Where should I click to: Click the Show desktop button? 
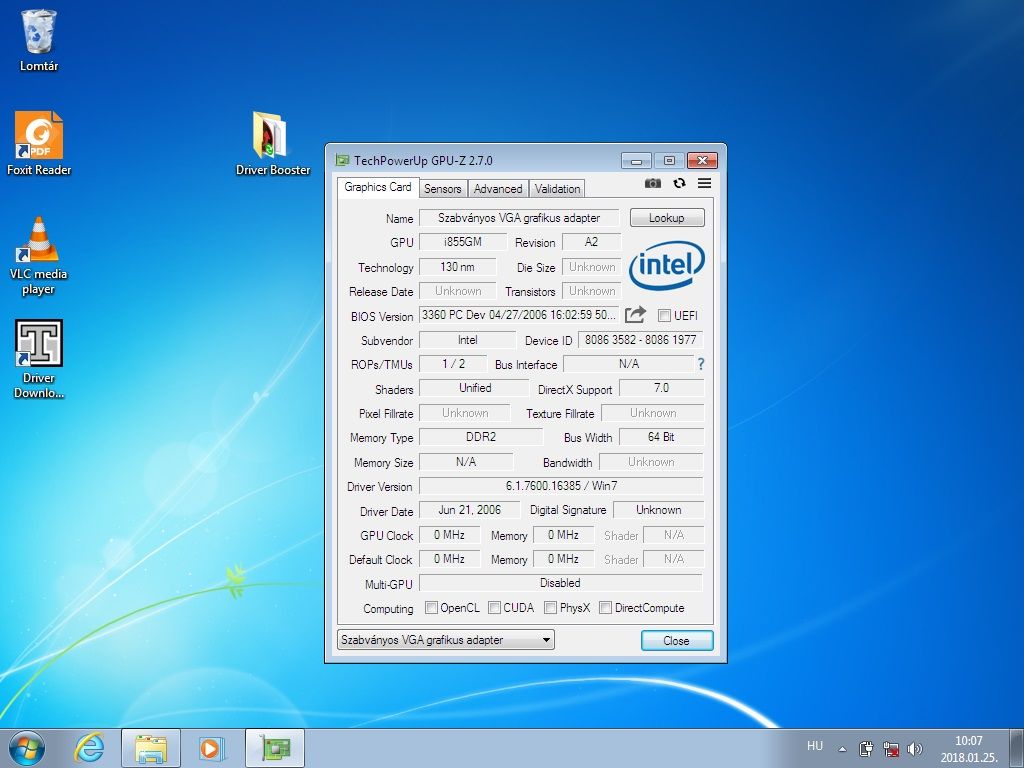pos(1016,748)
